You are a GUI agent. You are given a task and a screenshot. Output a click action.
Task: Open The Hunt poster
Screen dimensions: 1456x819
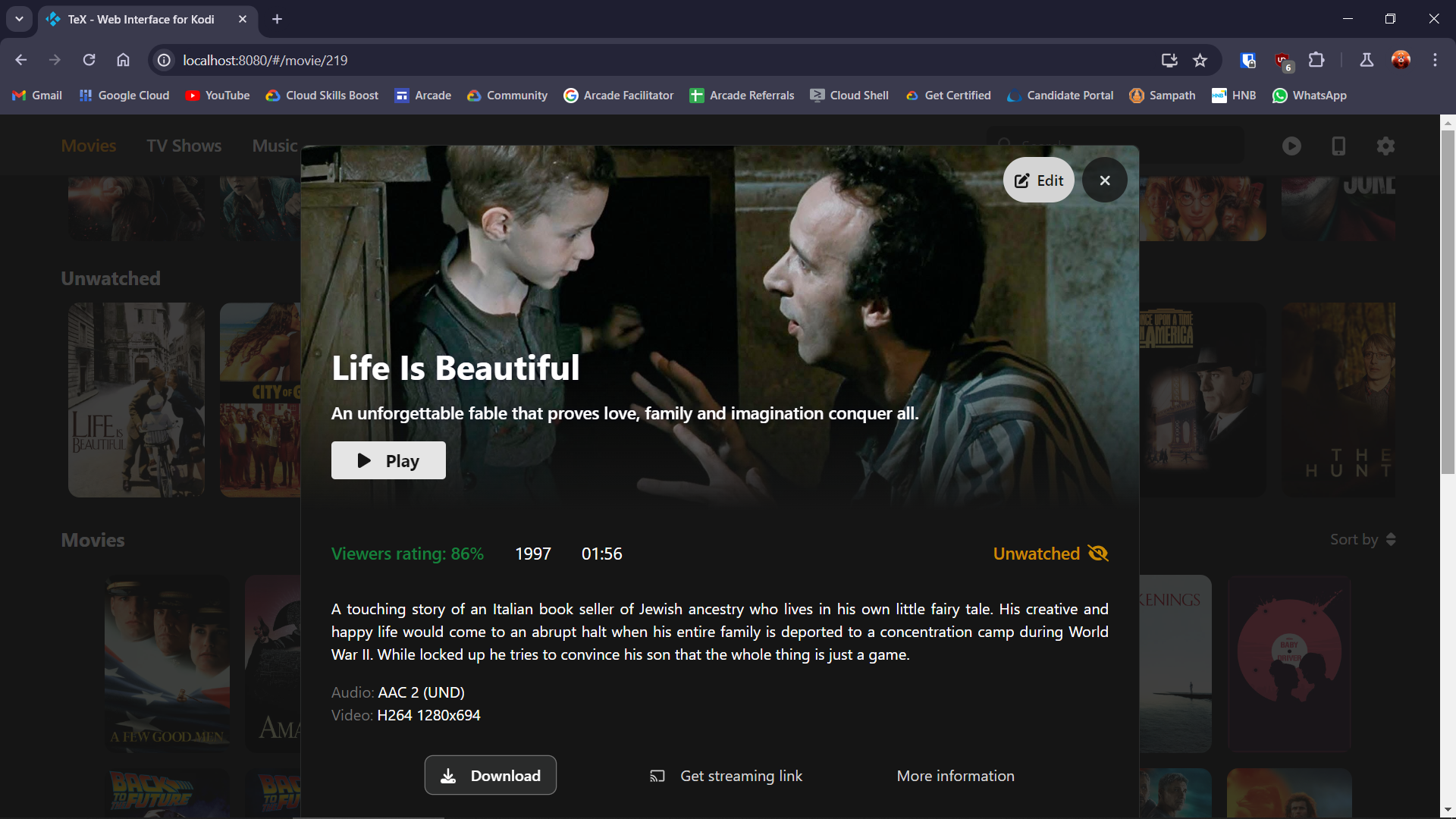tap(1338, 400)
